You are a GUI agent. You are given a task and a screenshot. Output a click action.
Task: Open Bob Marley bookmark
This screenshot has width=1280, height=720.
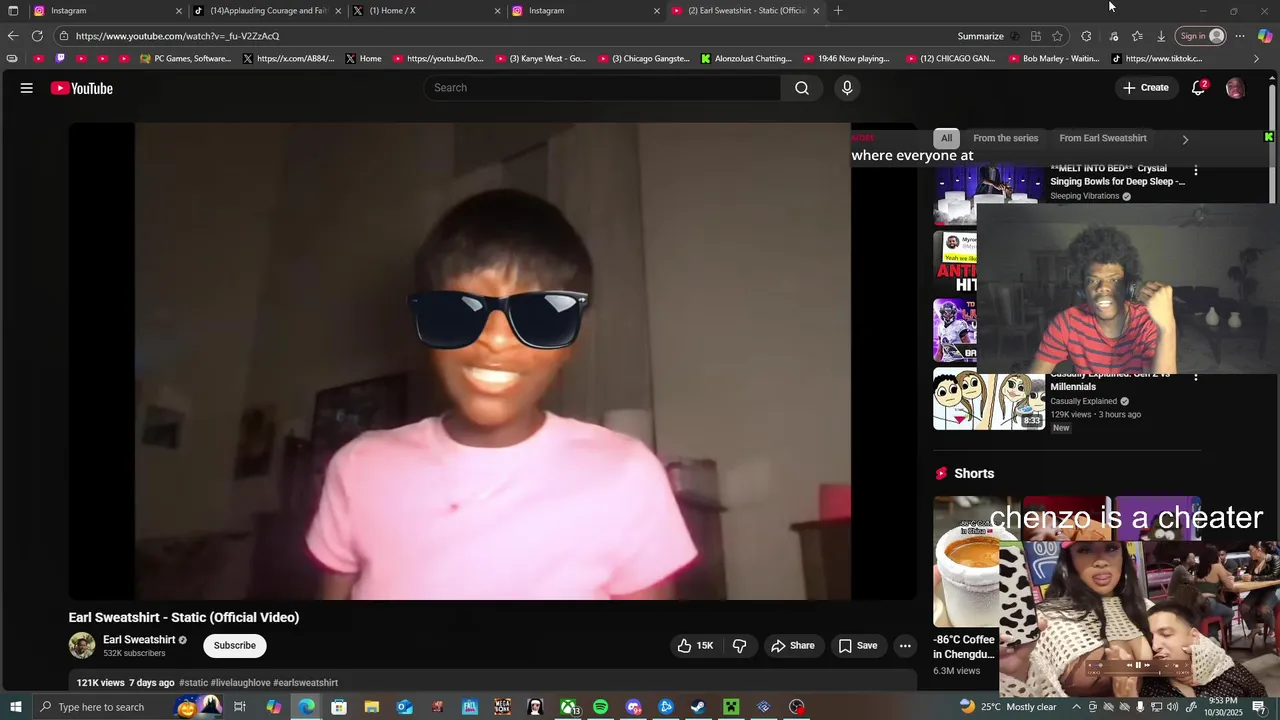click(1053, 59)
